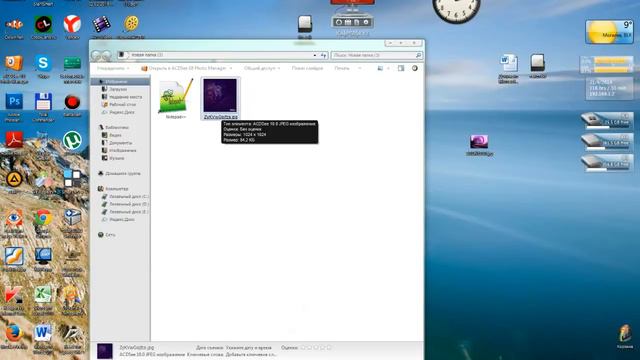Click Открыть в ACDSee Photo Manager button
The image size is (640, 360).
coord(183,68)
